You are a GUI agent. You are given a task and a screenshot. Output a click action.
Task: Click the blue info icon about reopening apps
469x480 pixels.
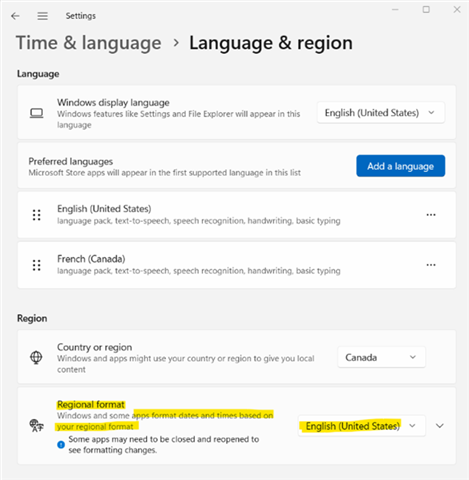click(61, 444)
